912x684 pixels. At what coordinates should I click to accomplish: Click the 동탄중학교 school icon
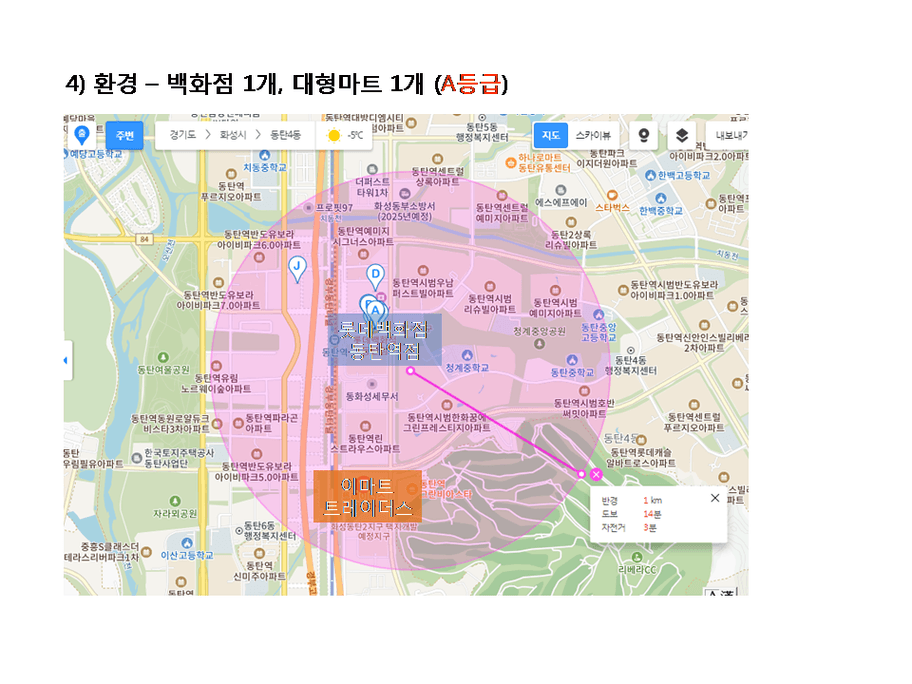572,360
